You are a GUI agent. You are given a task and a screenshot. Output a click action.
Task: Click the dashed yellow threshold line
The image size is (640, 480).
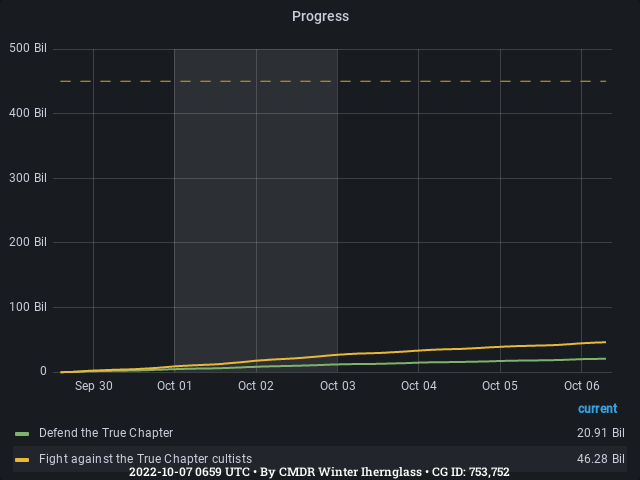pyautogui.click(x=333, y=81)
